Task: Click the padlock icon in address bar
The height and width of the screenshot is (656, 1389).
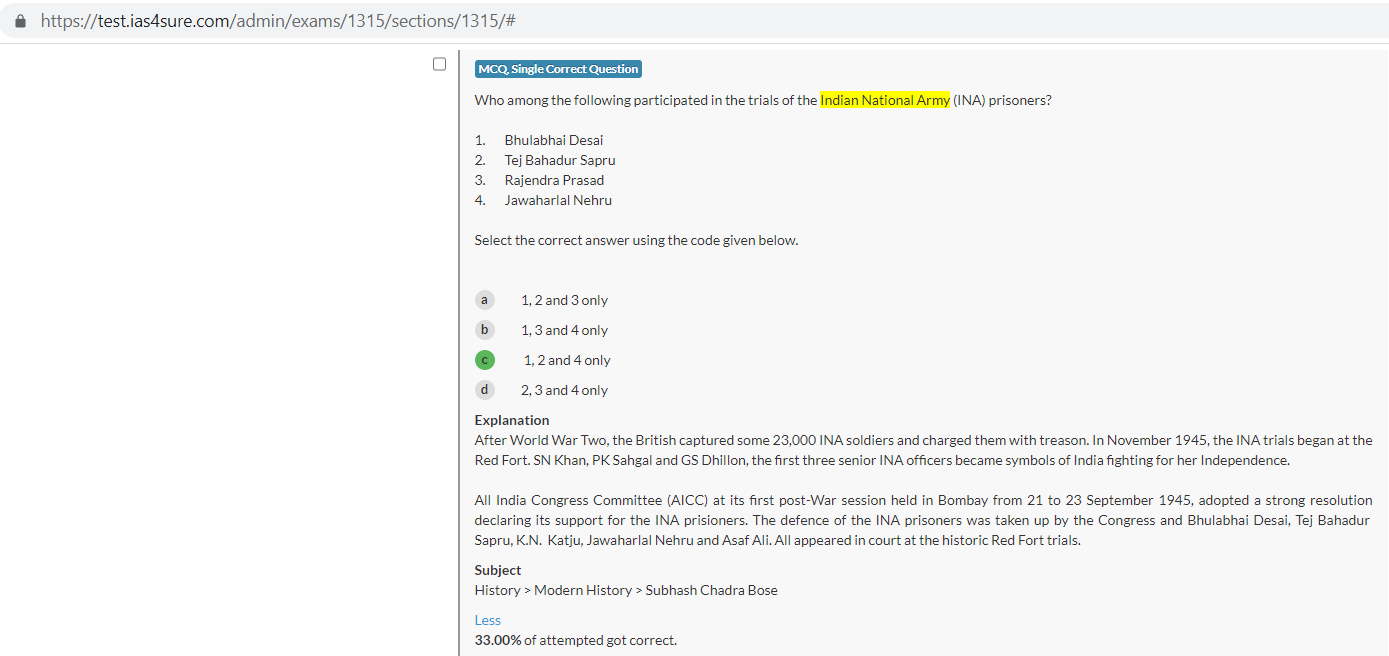Action: point(21,21)
